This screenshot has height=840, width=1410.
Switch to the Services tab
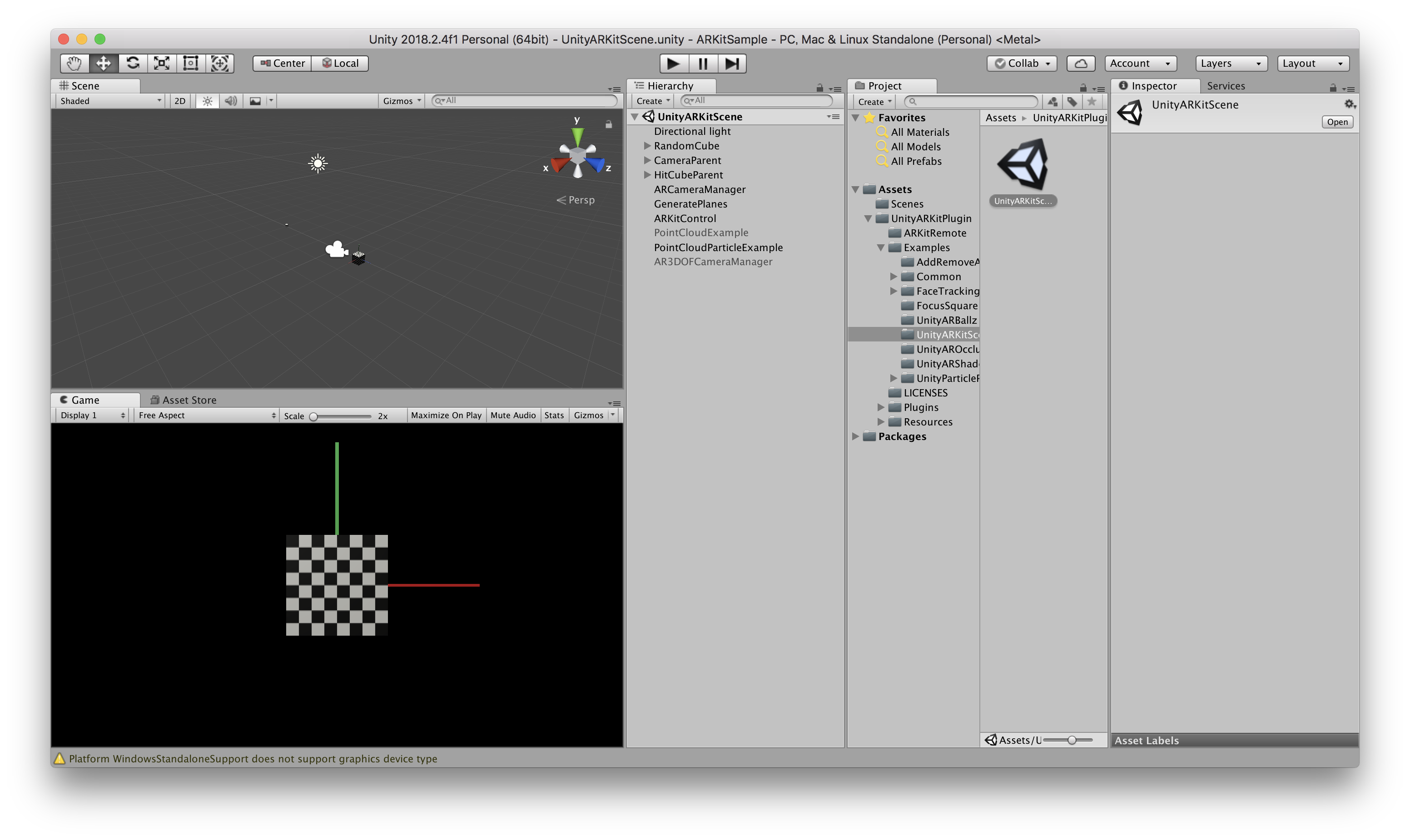1226,85
